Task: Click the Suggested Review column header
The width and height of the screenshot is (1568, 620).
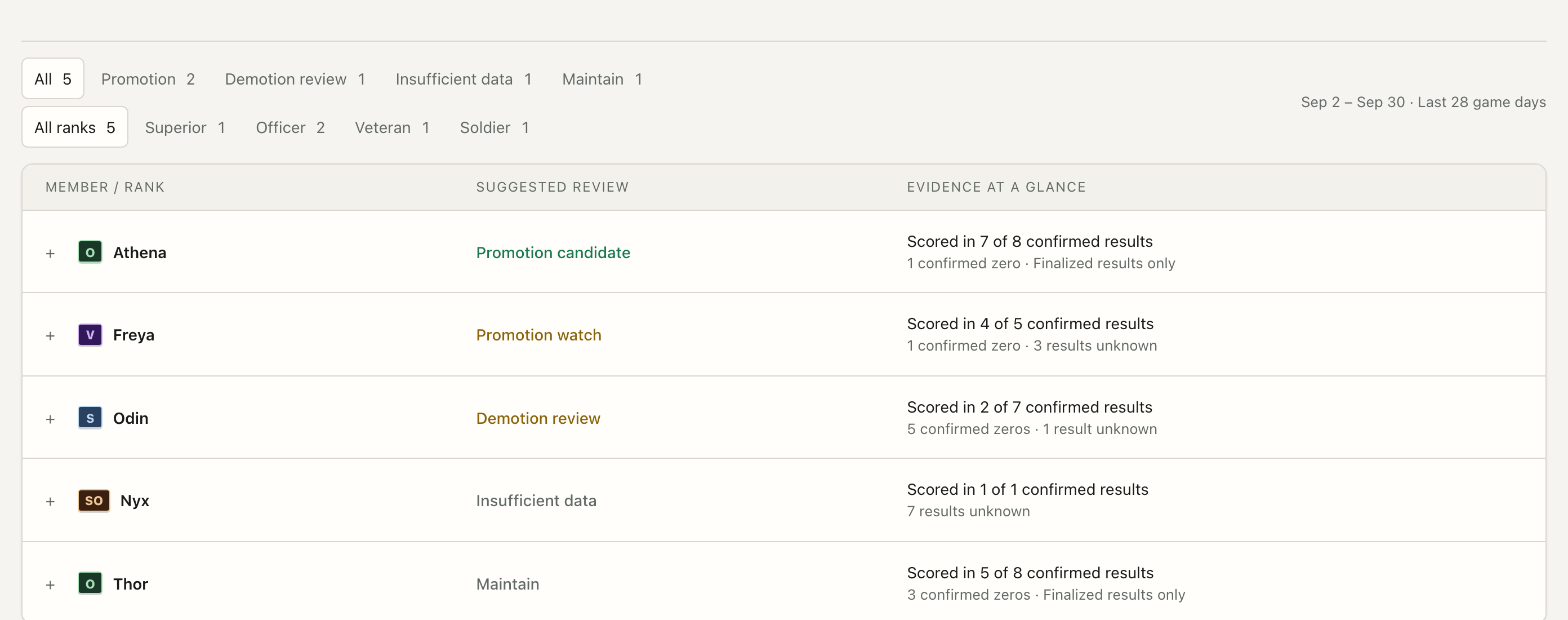Action: (552, 187)
